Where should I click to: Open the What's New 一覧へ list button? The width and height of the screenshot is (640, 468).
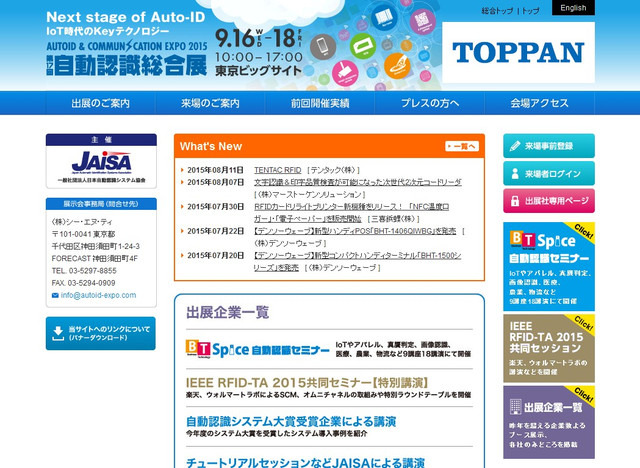tap(462, 146)
